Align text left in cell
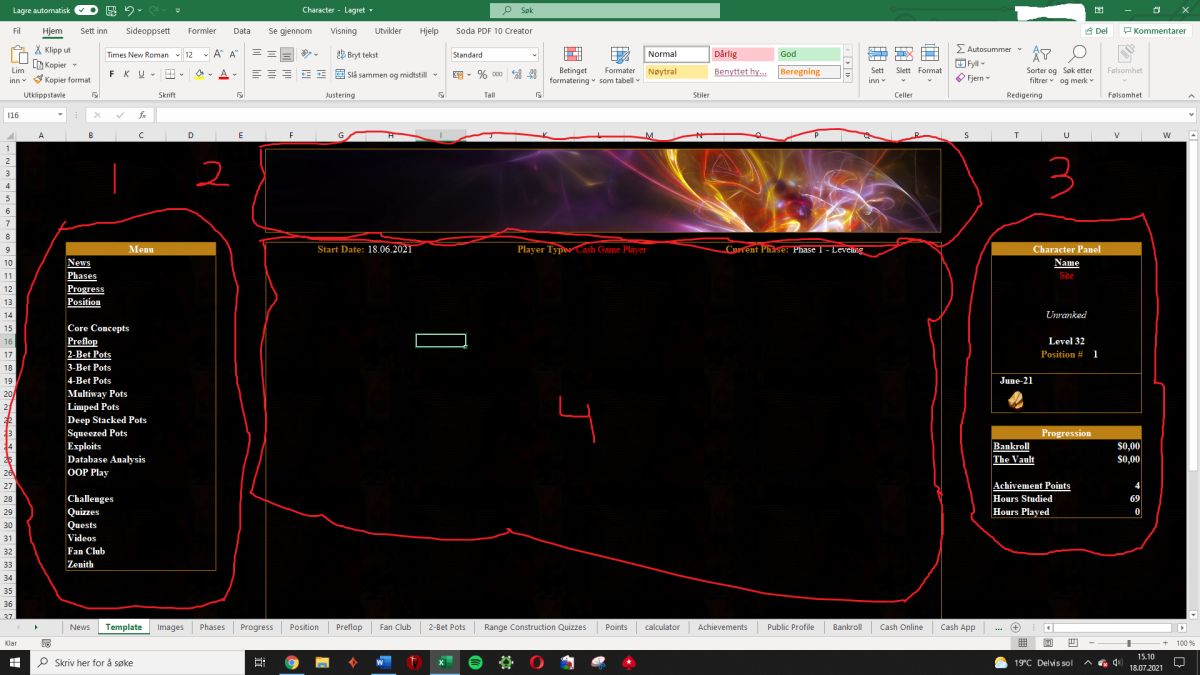Image resolution: width=1200 pixels, height=675 pixels. click(x=257, y=74)
